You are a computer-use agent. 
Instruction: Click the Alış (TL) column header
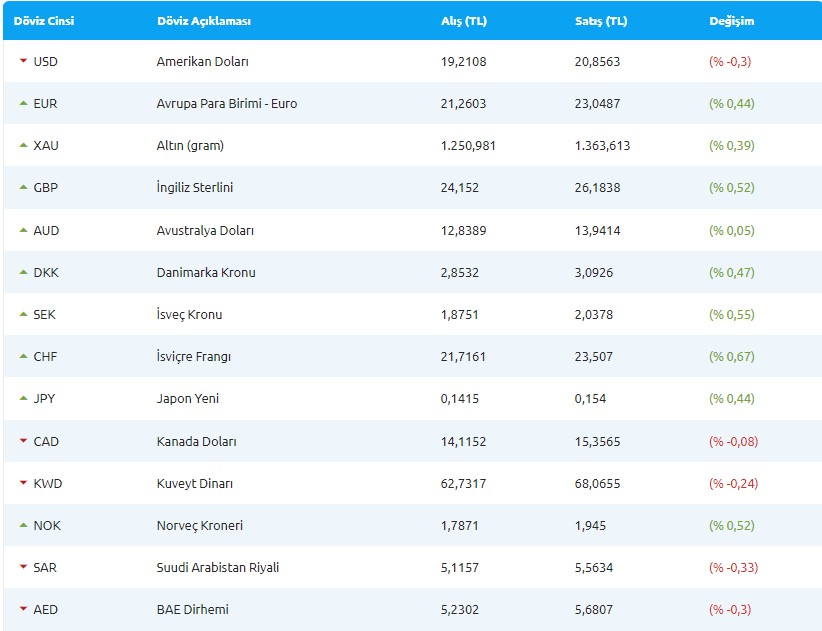pyautogui.click(x=463, y=21)
